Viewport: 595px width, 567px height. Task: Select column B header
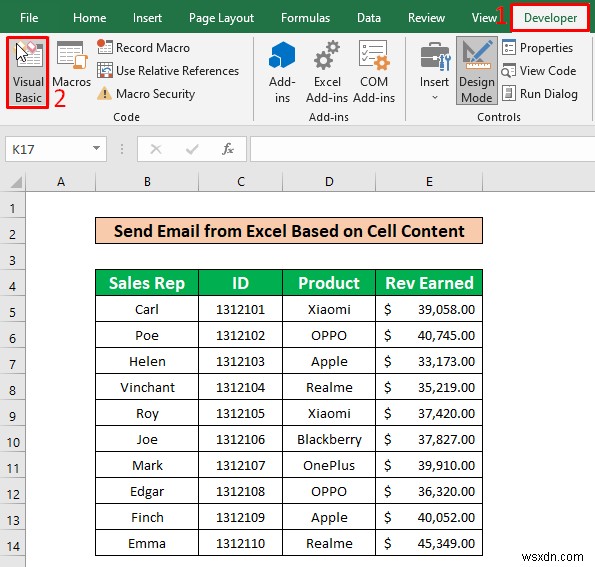click(x=147, y=182)
